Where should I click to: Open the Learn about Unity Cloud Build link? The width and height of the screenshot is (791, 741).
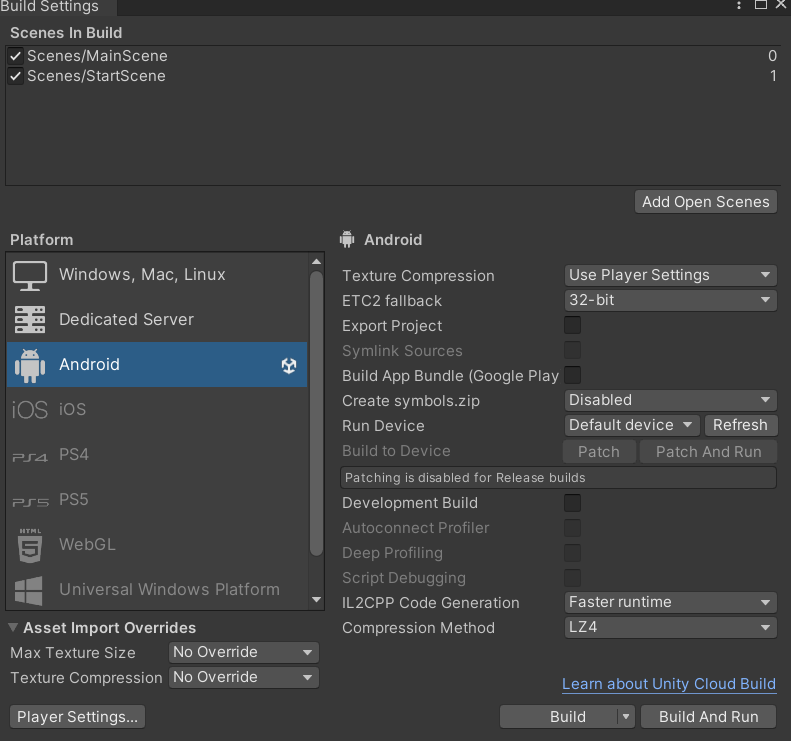point(669,685)
